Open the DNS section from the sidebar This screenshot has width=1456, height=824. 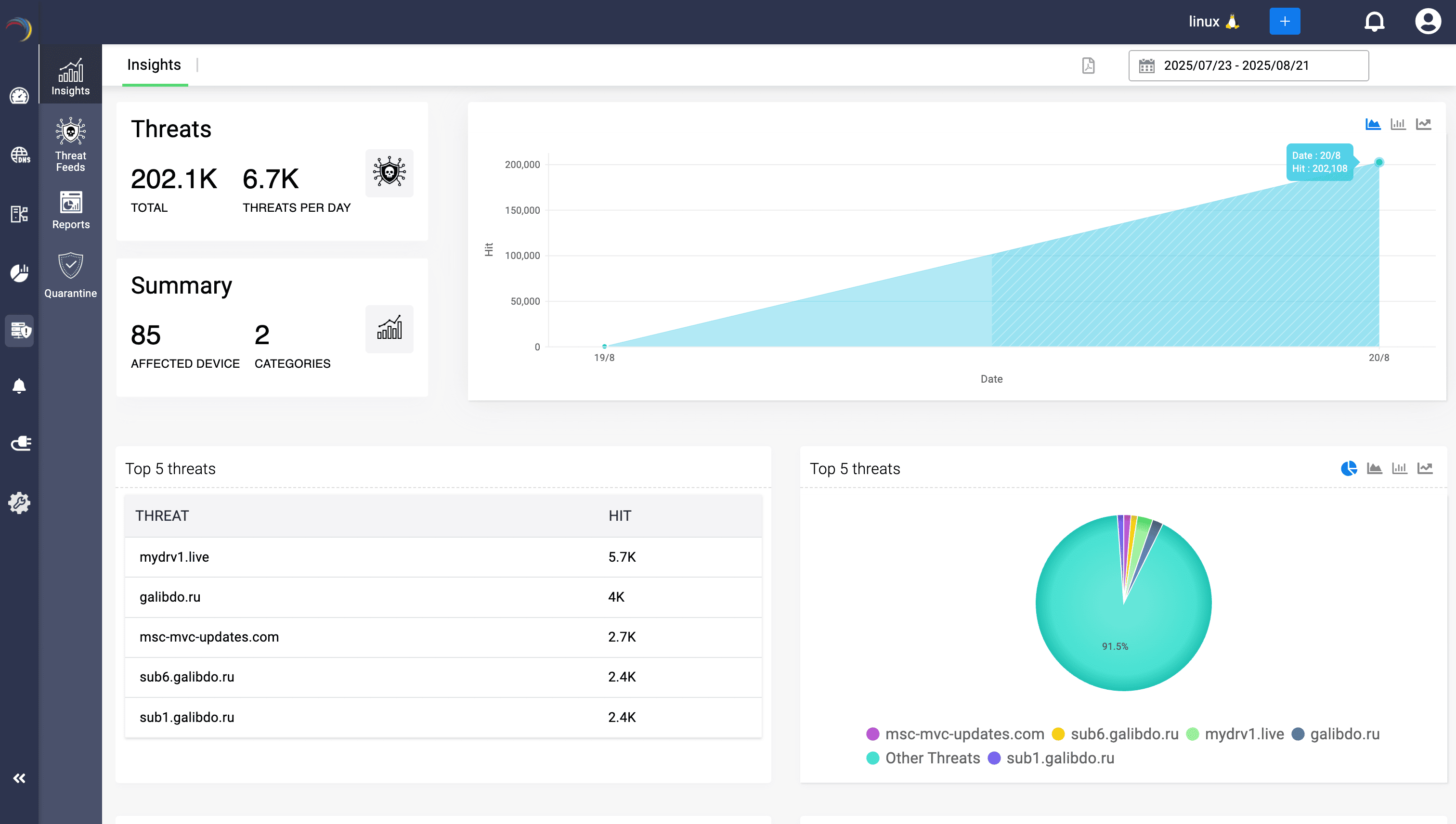point(19,154)
